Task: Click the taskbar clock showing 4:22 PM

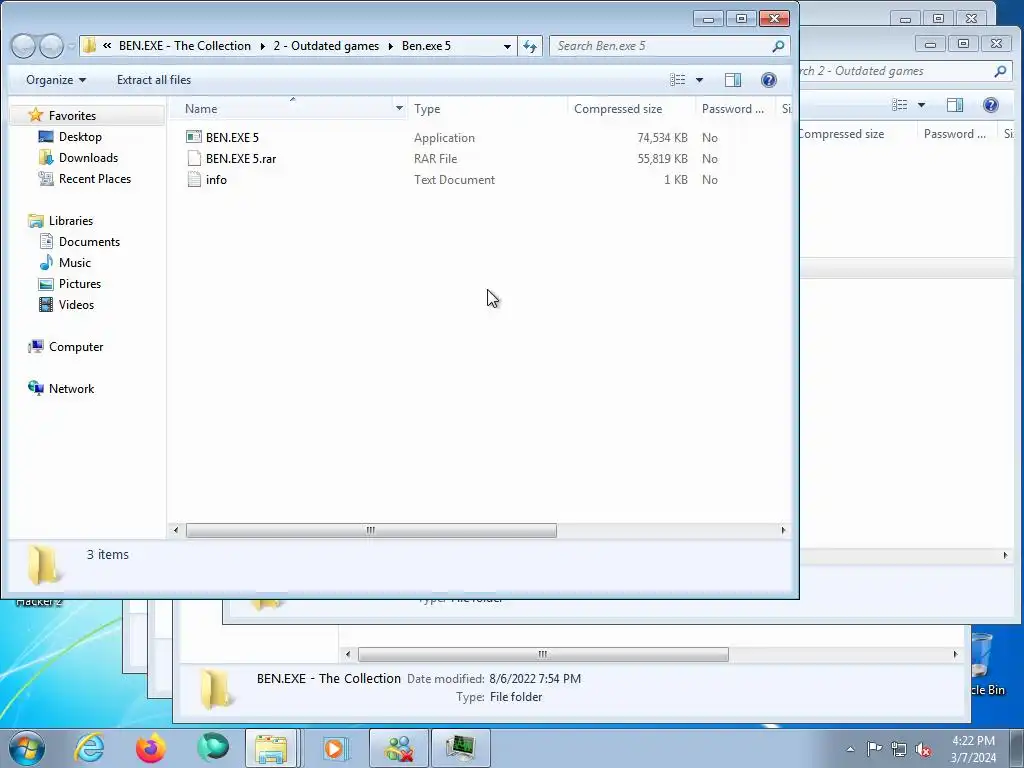Action: 973,749
